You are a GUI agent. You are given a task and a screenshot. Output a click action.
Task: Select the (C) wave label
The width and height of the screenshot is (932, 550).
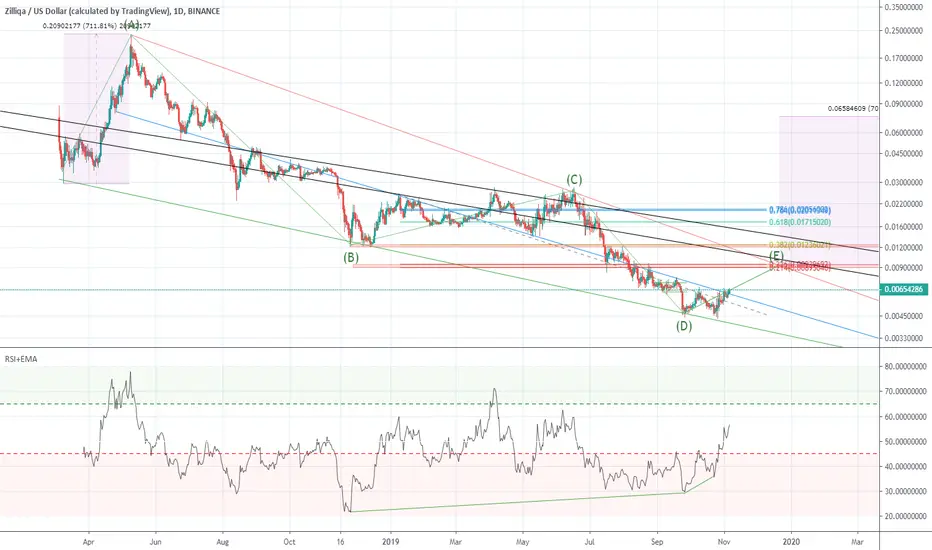pos(574,180)
